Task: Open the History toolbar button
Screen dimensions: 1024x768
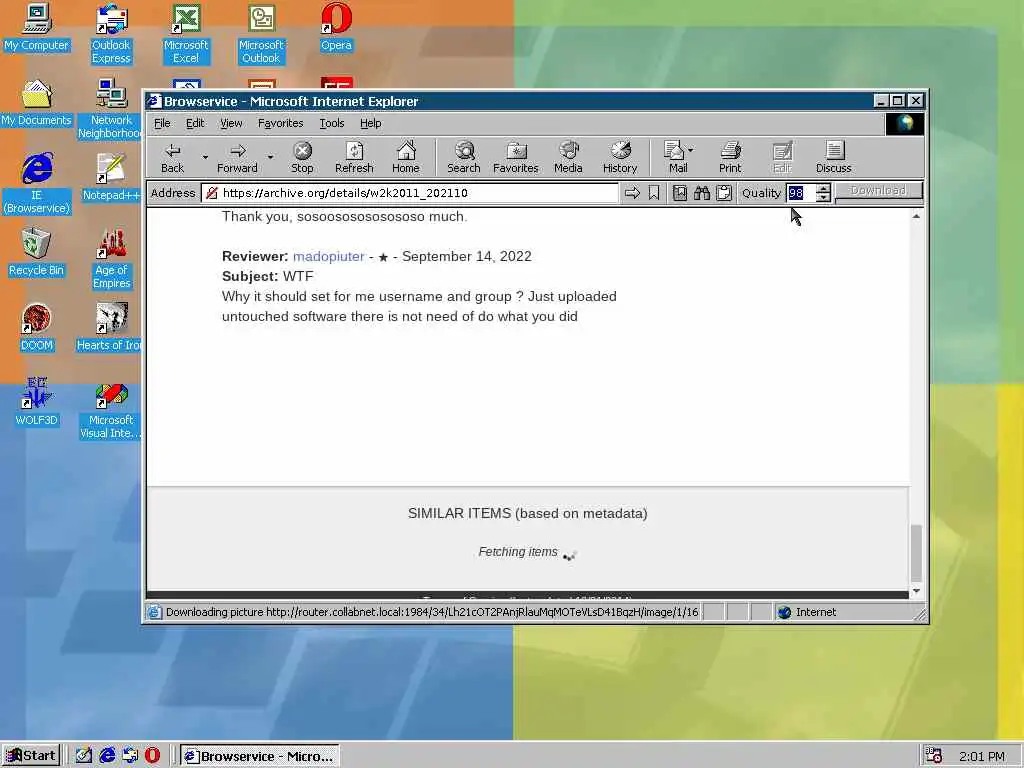Action: click(620, 158)
